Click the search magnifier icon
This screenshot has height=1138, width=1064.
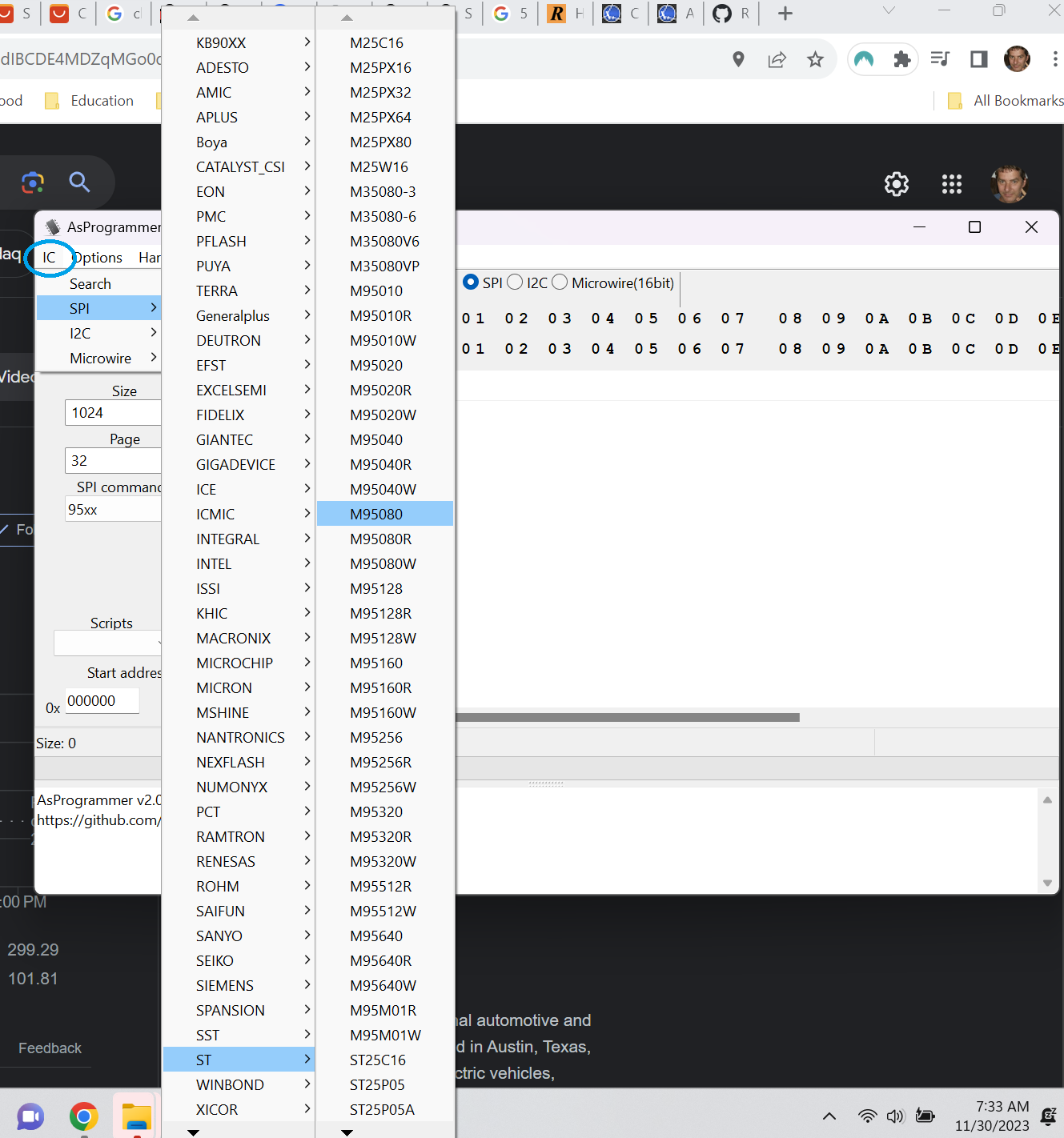pyautogui.click(x=79, y=182)
